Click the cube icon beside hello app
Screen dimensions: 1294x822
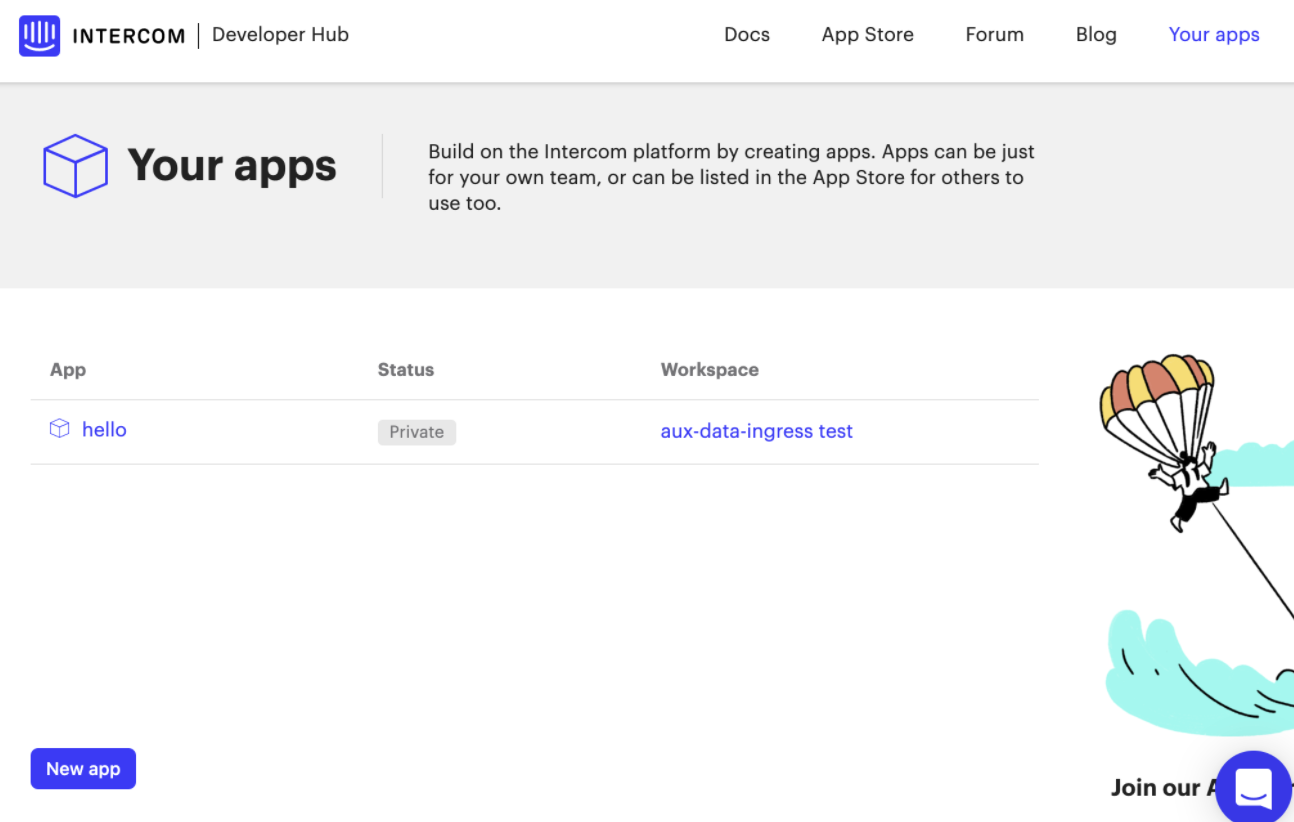[60, 429]
